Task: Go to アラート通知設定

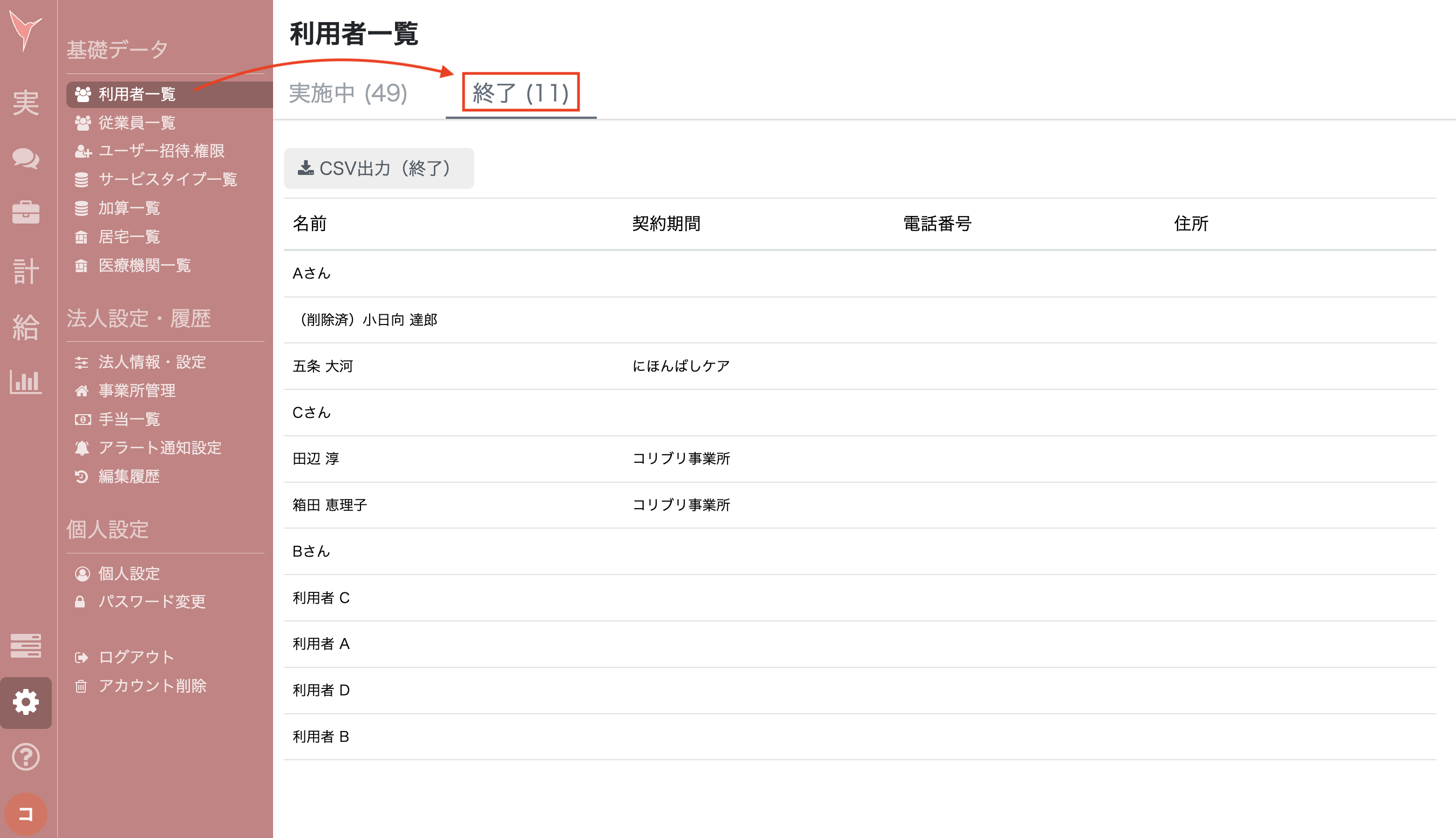Action: click(x=159, y=448)
